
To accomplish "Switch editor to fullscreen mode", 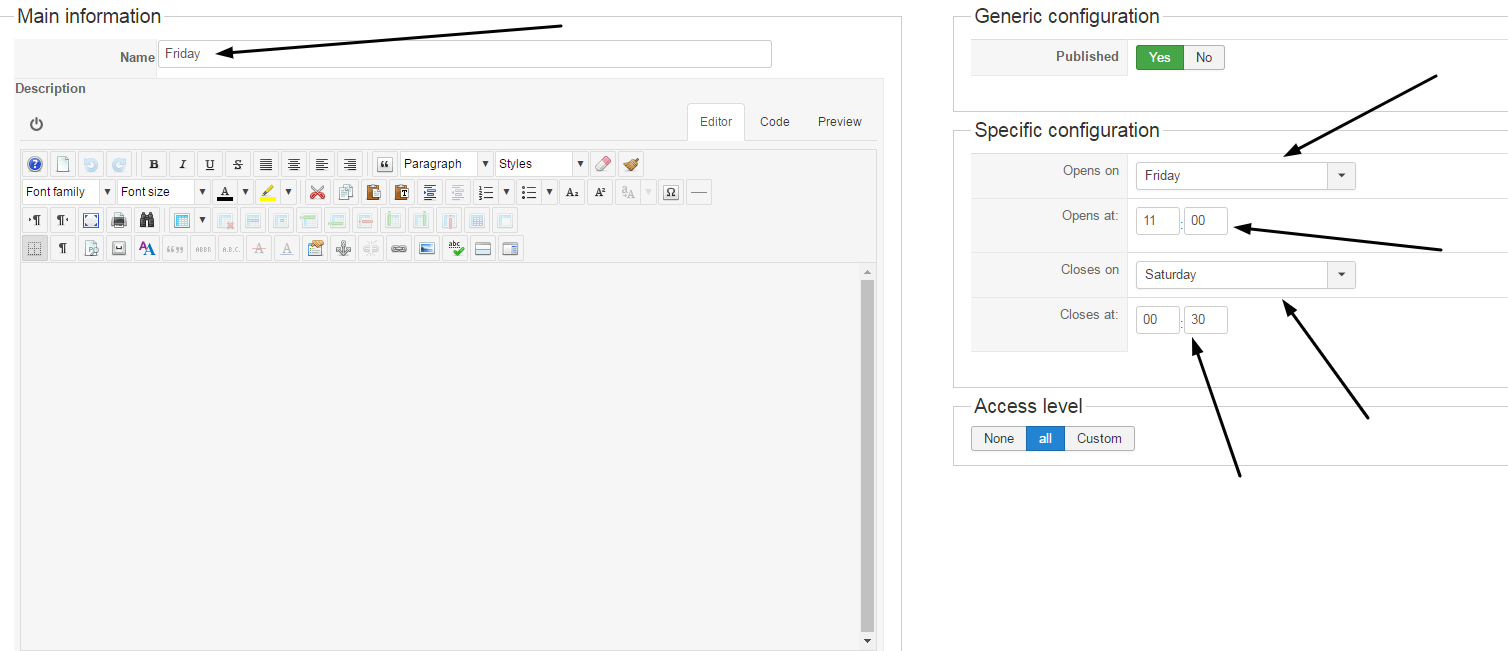I will coord(91,220).
